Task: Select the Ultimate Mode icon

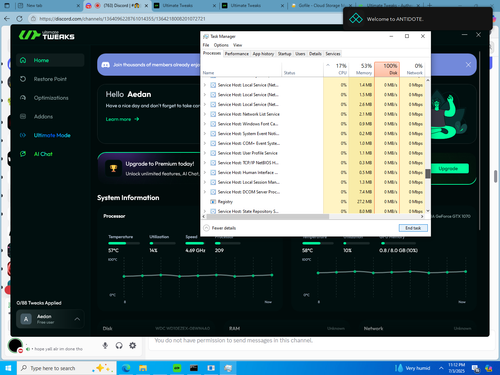Action: coord(23,135)
